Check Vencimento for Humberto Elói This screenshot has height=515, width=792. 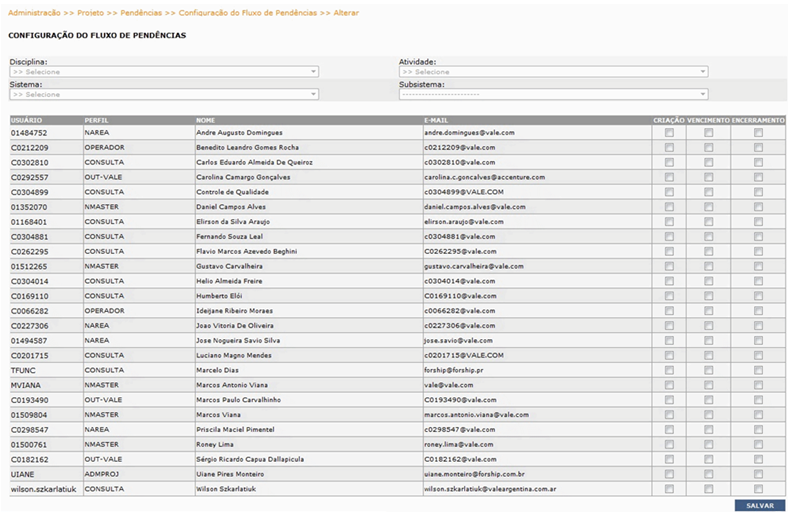pyautogui.click(x=709, y=296)
